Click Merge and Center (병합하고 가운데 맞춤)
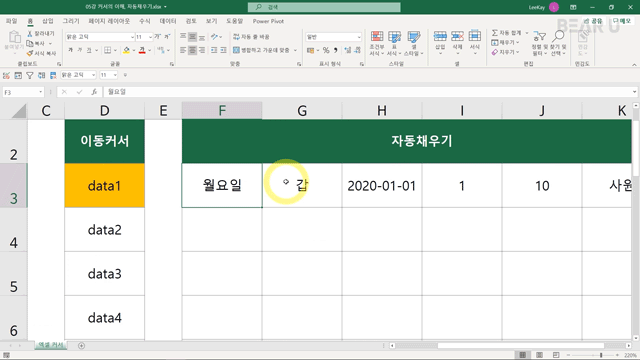 261,50
